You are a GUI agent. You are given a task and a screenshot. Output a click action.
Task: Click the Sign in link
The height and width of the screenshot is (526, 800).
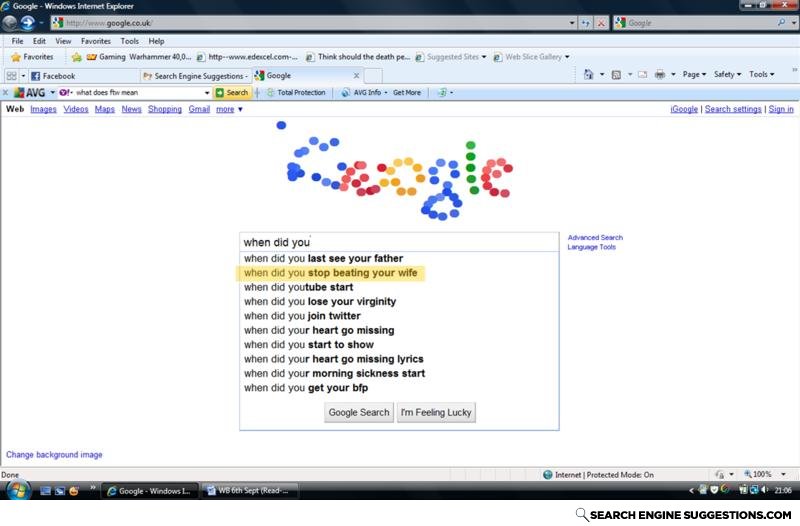pos(781,109)
